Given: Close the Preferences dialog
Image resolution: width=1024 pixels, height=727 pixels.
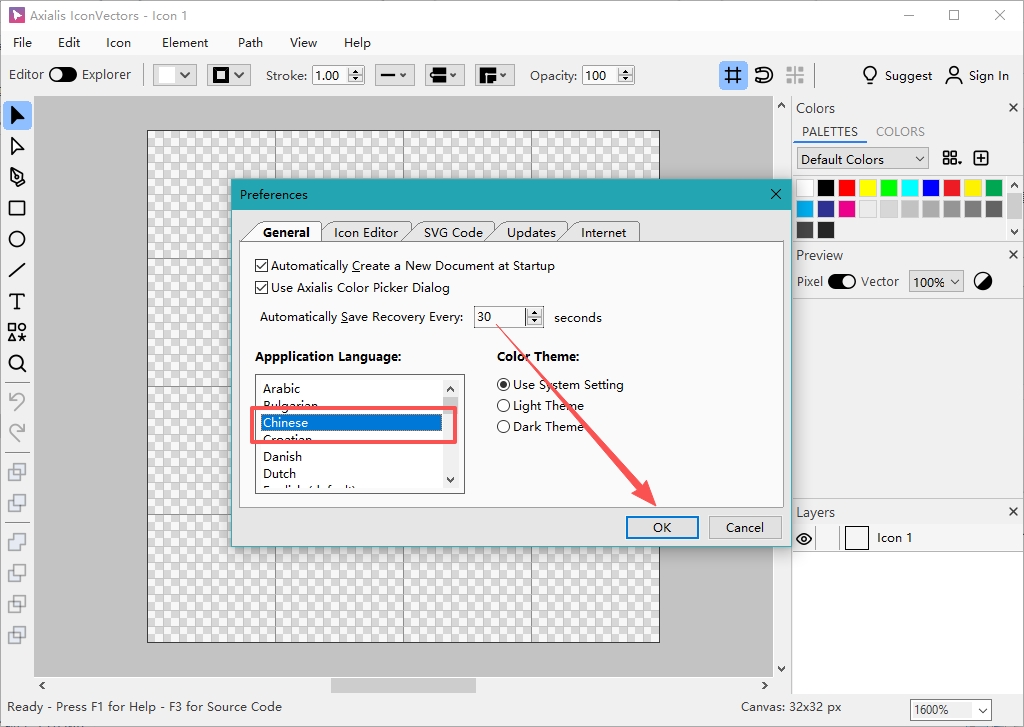Looking at the screenshot, I should click(775, 194).
